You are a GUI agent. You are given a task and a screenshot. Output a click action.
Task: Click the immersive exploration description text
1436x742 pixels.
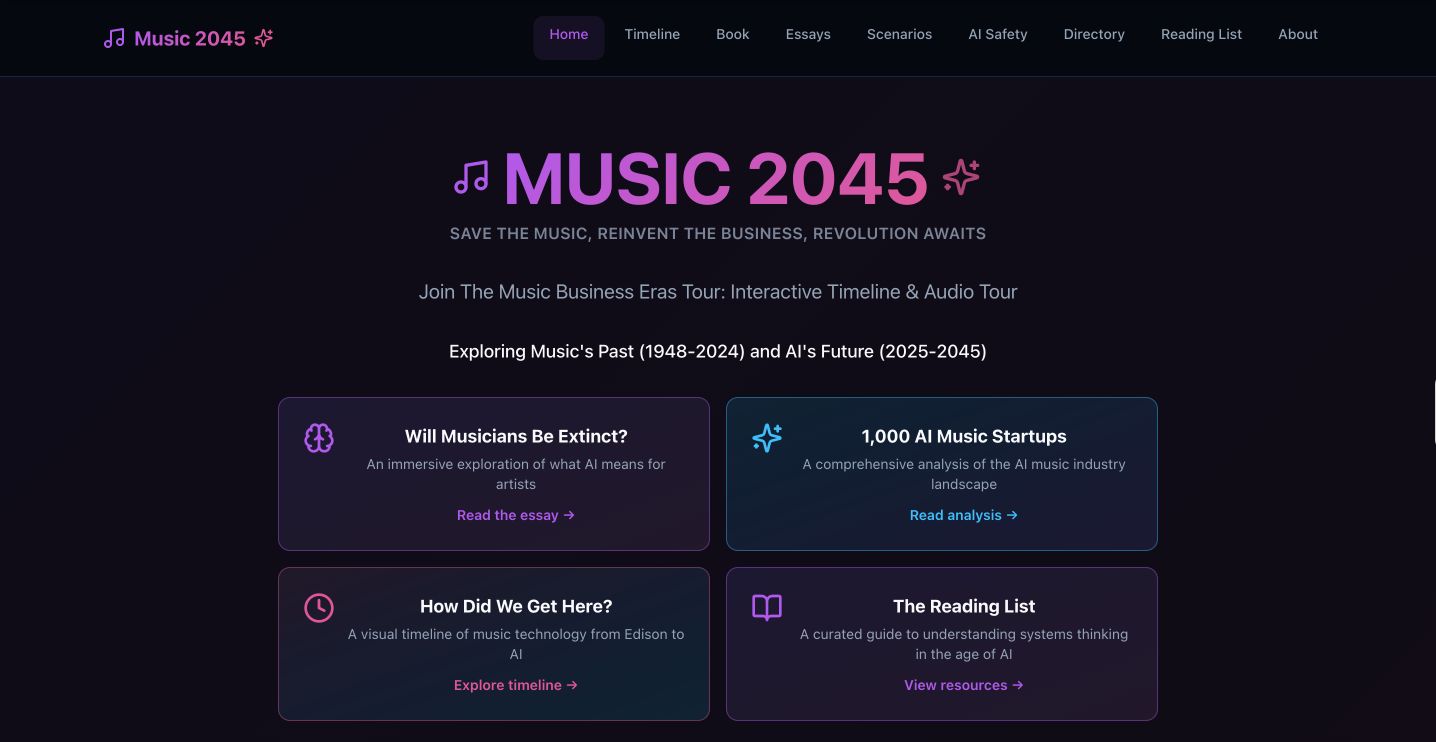click(x=516, y=474)
